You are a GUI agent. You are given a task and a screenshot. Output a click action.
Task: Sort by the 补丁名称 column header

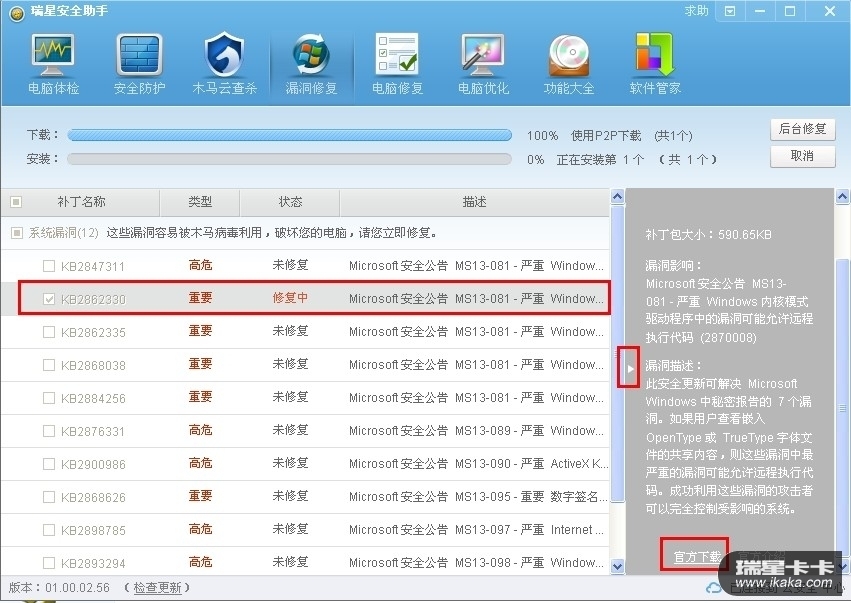81,202
